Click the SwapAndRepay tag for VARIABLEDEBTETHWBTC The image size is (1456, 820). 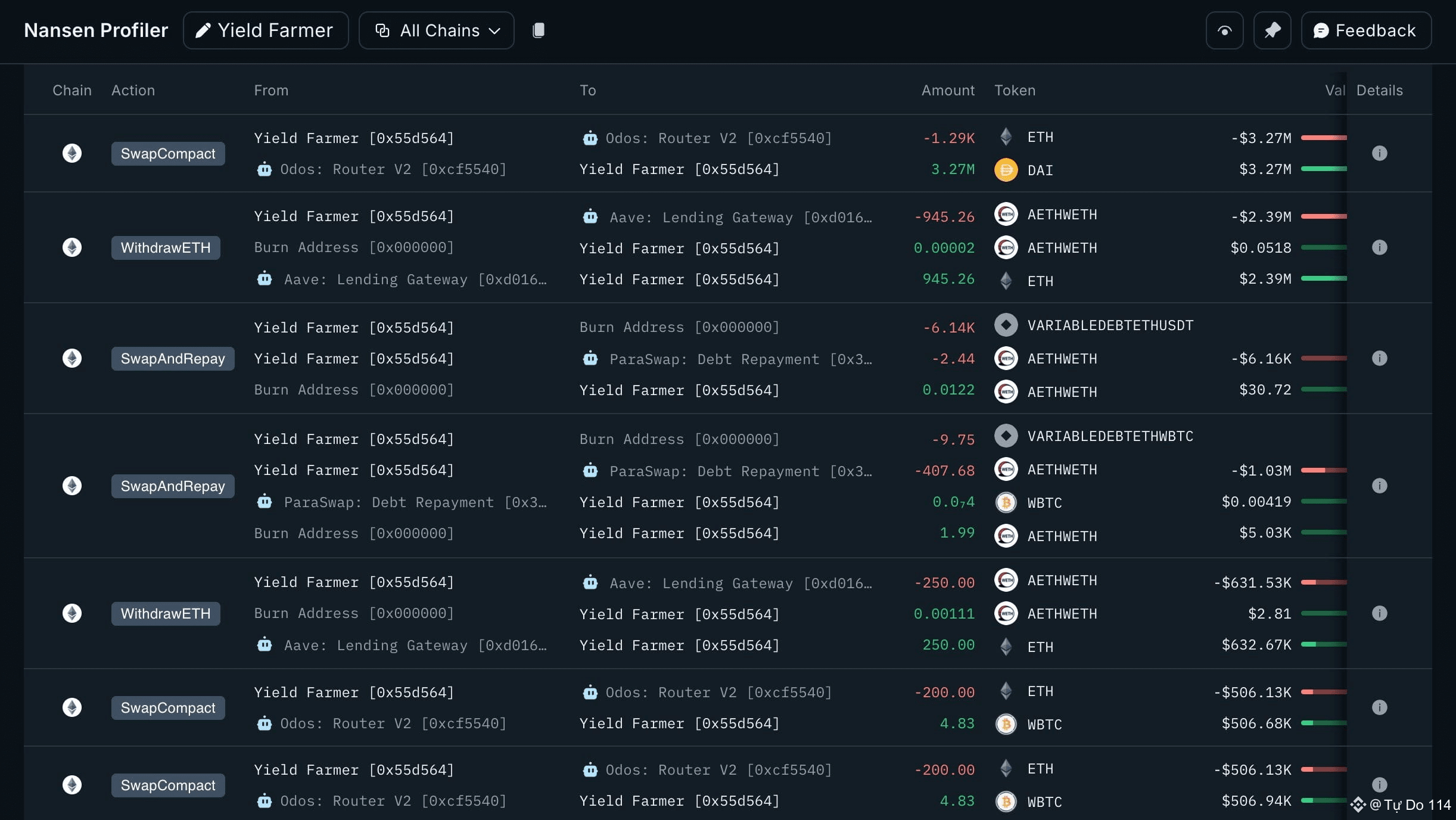tap(173, 486)
